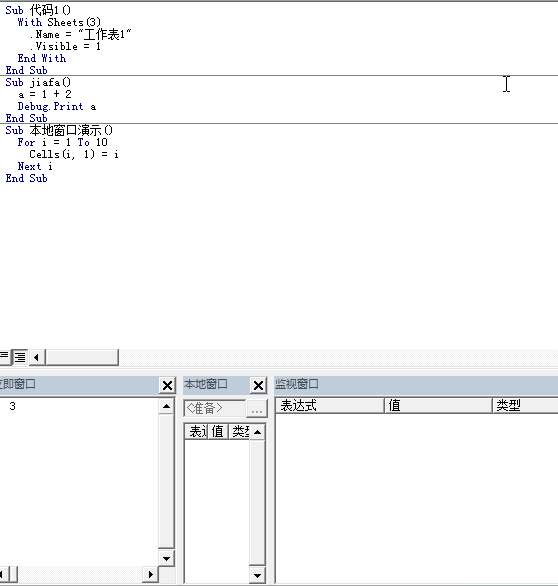Place cursor on Debug.Print a line
Screen dimensions: 558x586
57,107
